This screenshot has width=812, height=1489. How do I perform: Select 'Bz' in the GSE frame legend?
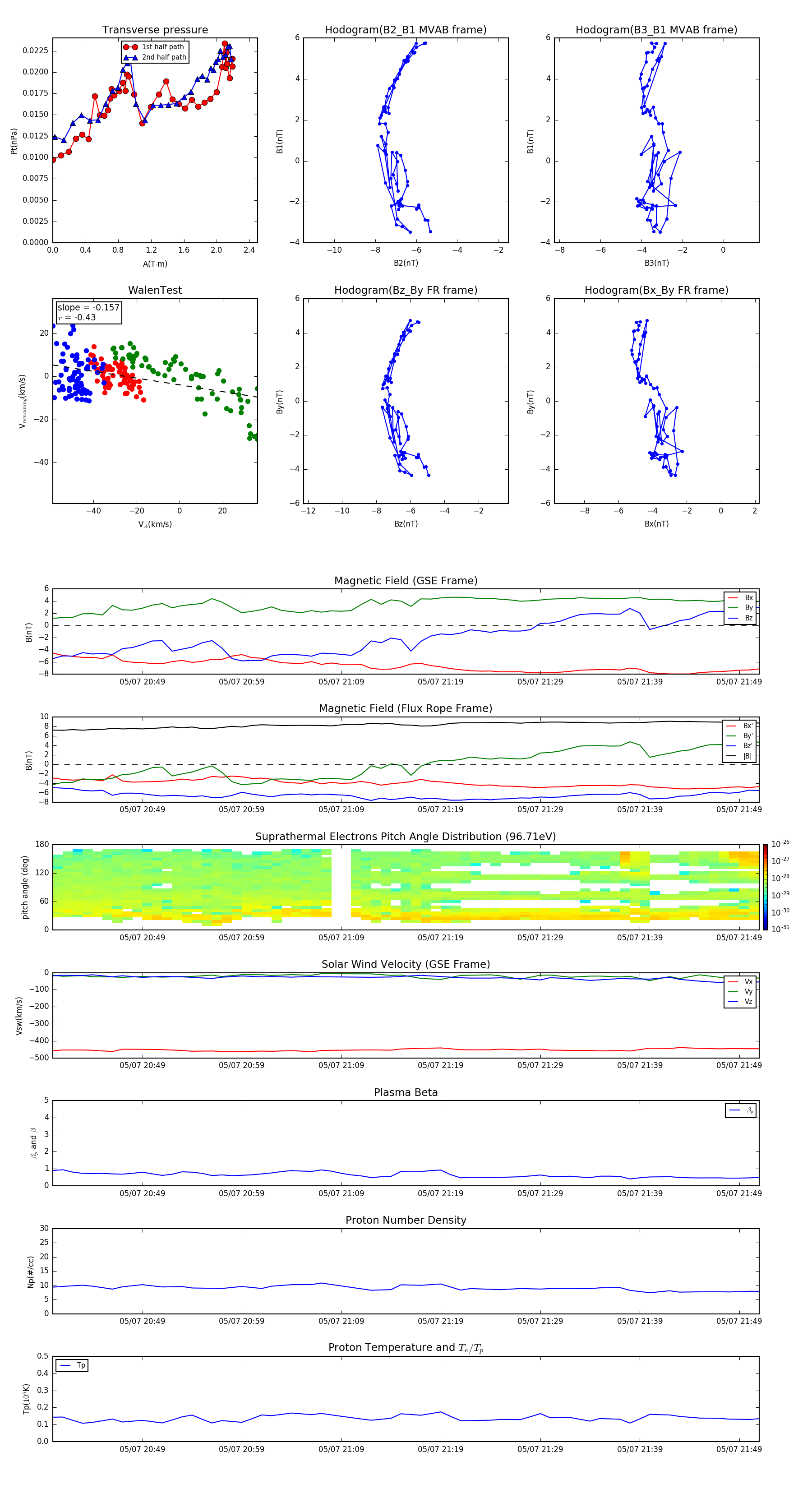click(741, 618)
